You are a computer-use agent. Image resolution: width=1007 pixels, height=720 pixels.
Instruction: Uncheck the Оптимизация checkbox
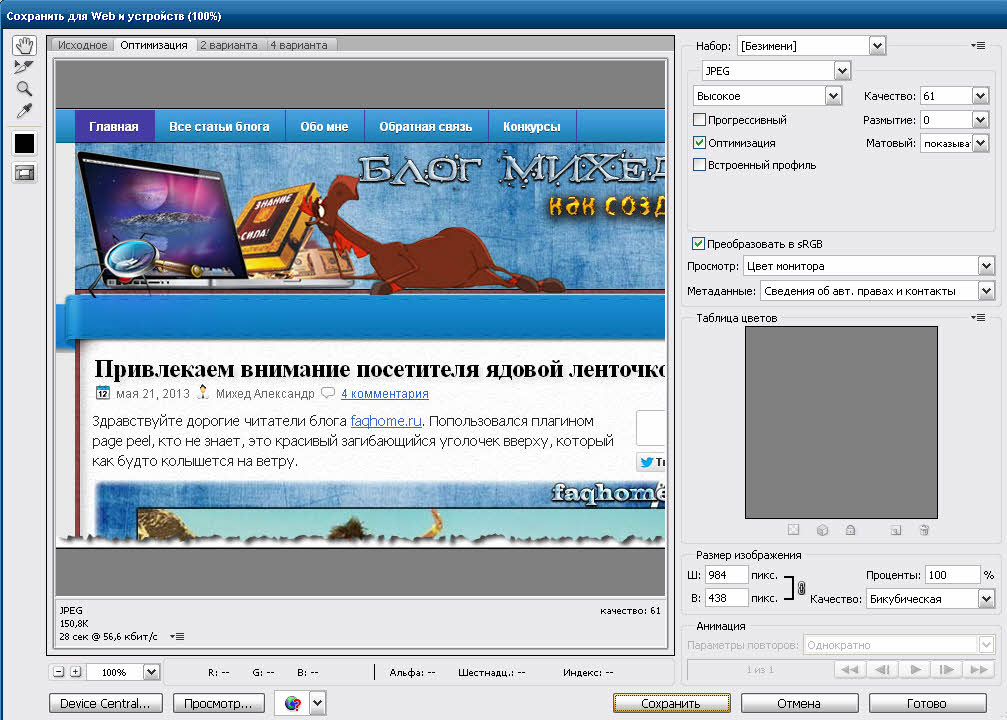pos(700,143)
